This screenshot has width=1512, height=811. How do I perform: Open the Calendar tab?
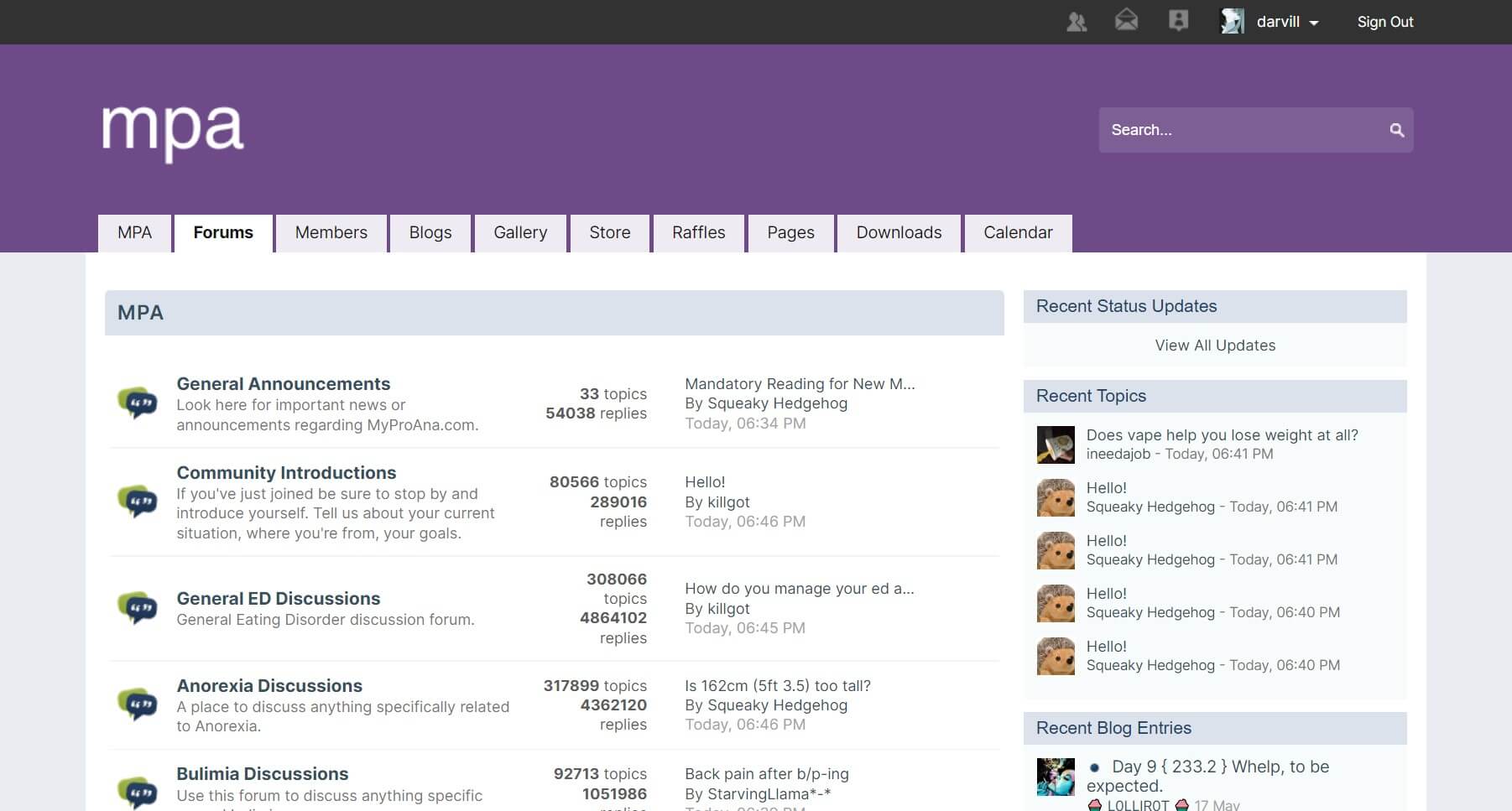[x=1018, y=233]
